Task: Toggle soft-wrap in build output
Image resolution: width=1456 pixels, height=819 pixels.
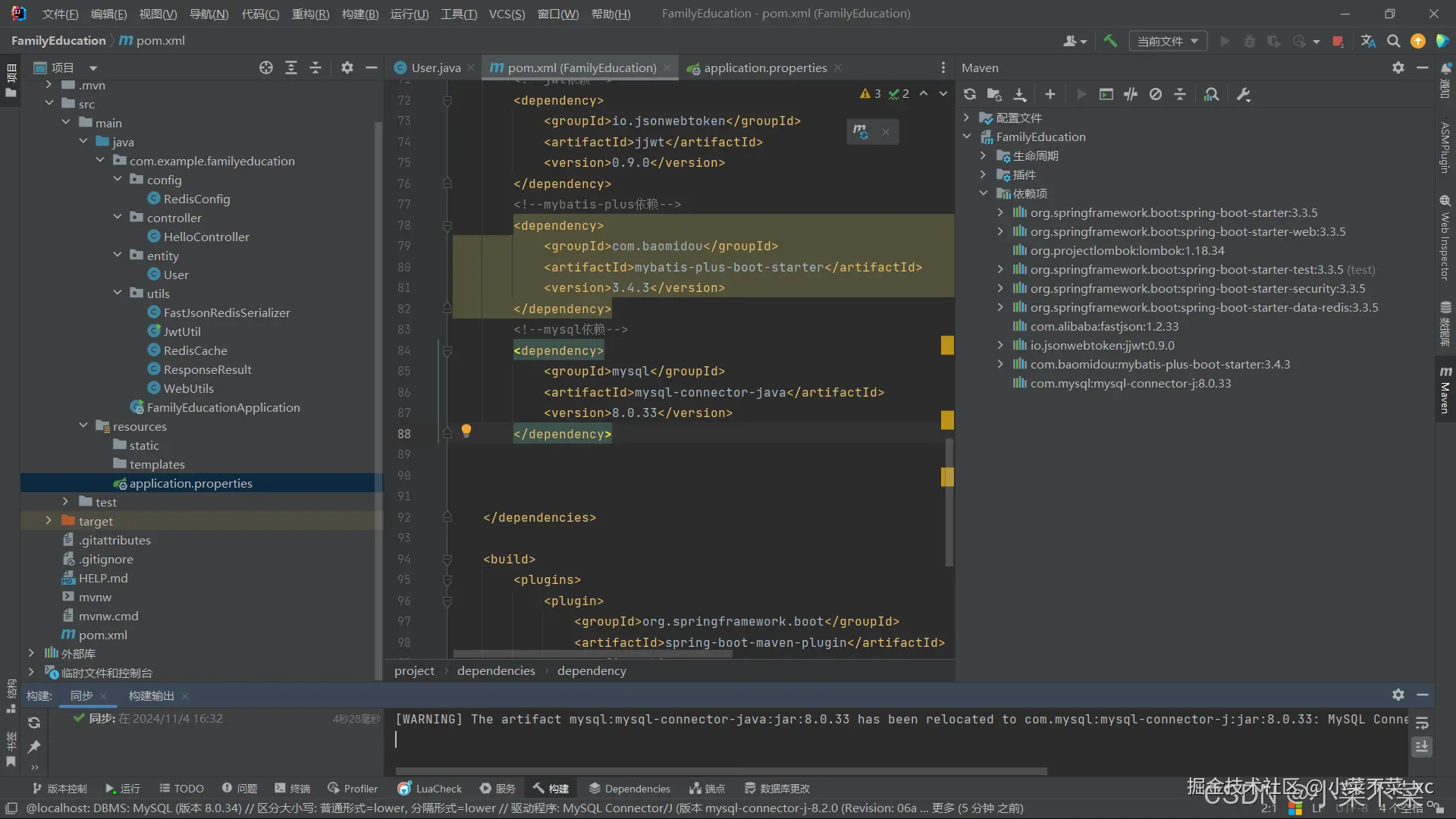Action: click(x=1422, y=723)
